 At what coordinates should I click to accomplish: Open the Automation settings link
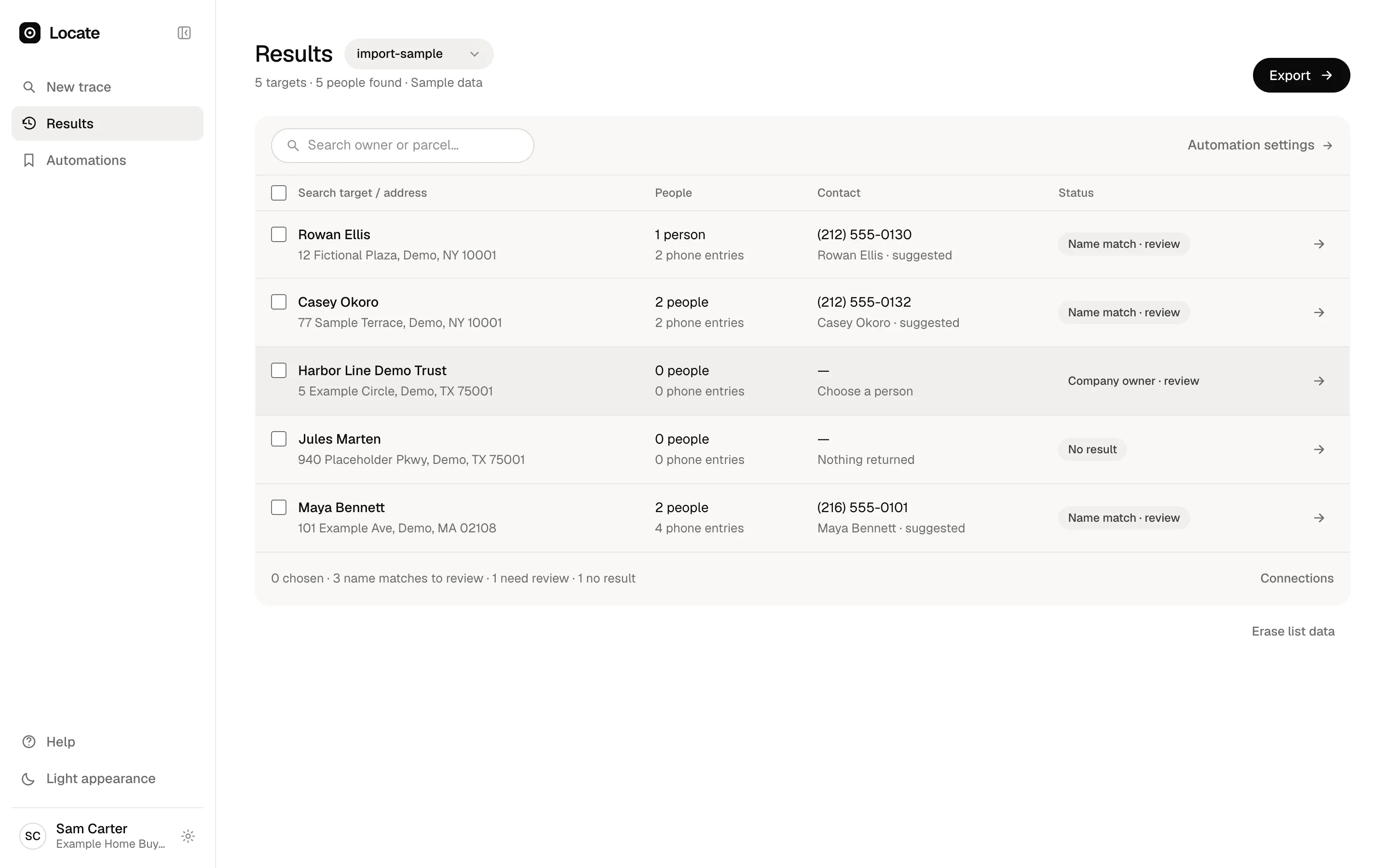click(x=1260, y=145)
